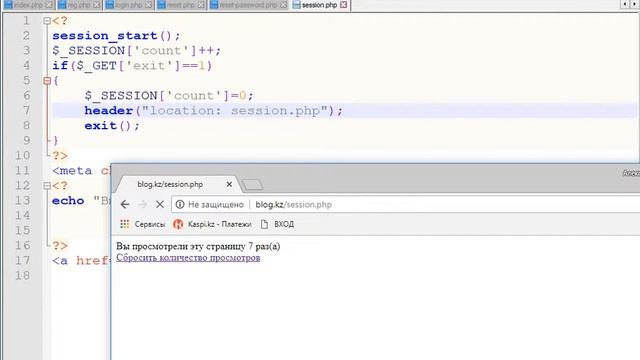
Task: Click the header("location: session.php") line
Action: tap(213, 111)
